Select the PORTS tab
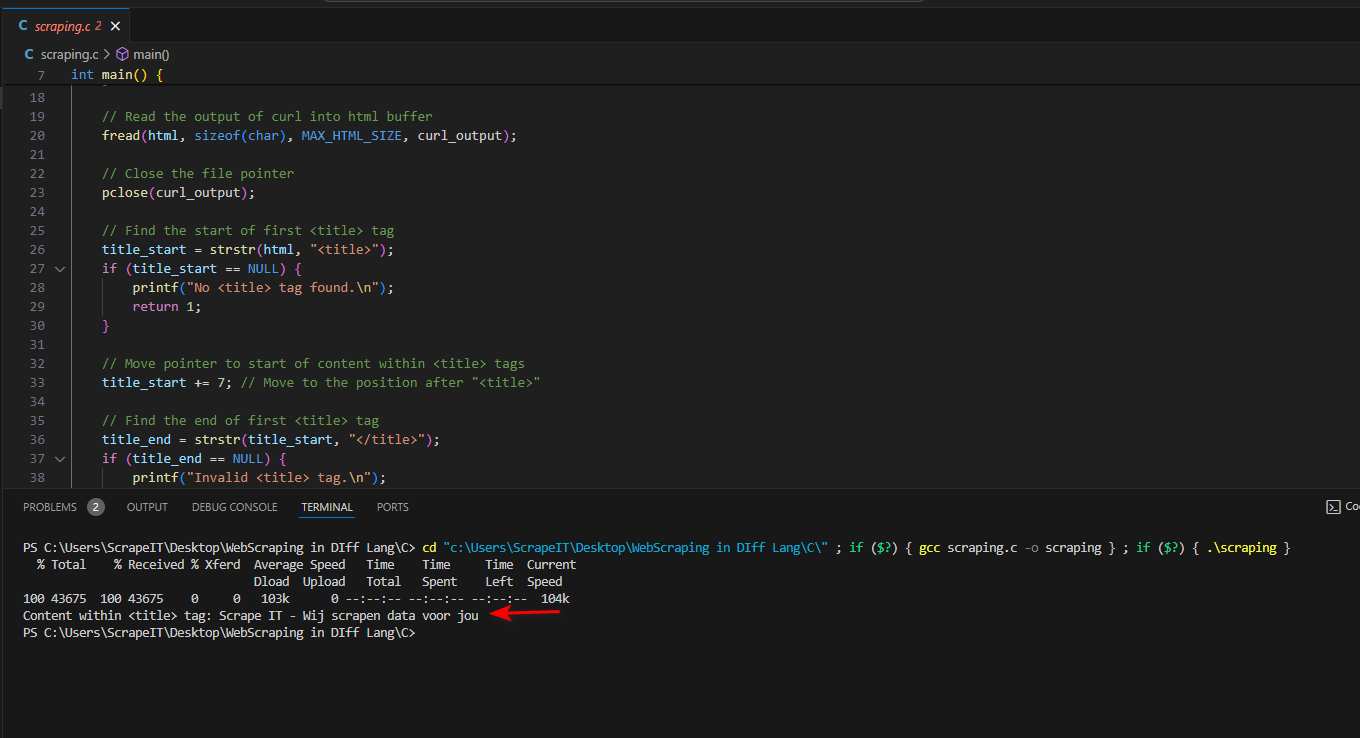 pyautogui.click(x=392, y=507)
